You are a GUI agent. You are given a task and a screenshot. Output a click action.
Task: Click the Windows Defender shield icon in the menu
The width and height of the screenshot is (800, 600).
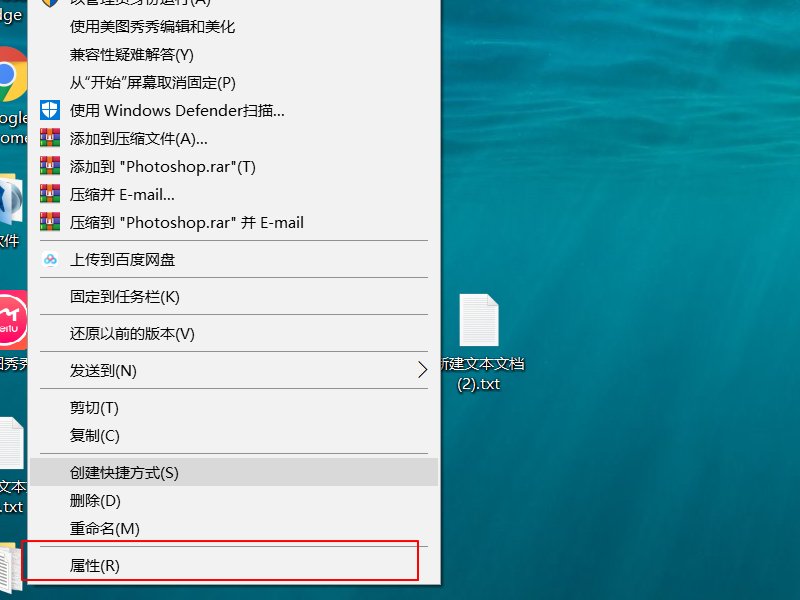(49, 110)
